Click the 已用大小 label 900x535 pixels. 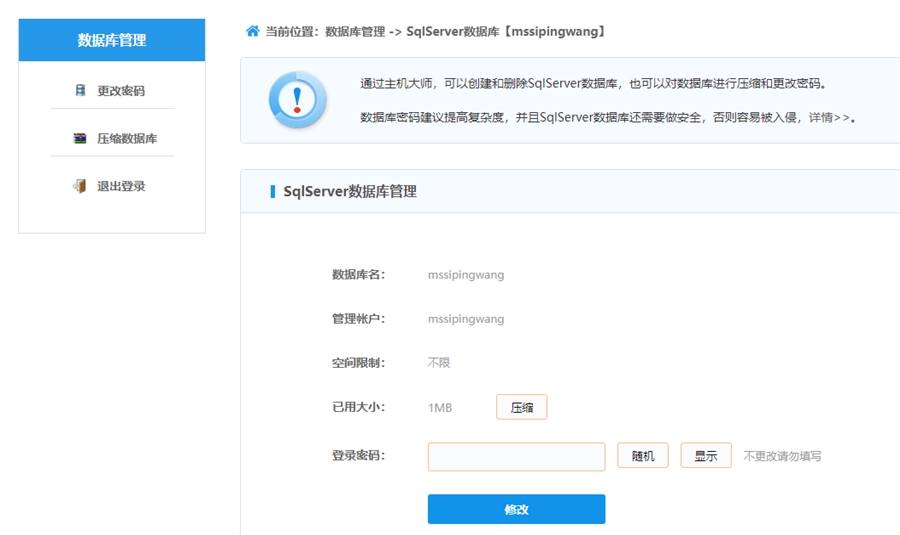[x=358, y=407]
